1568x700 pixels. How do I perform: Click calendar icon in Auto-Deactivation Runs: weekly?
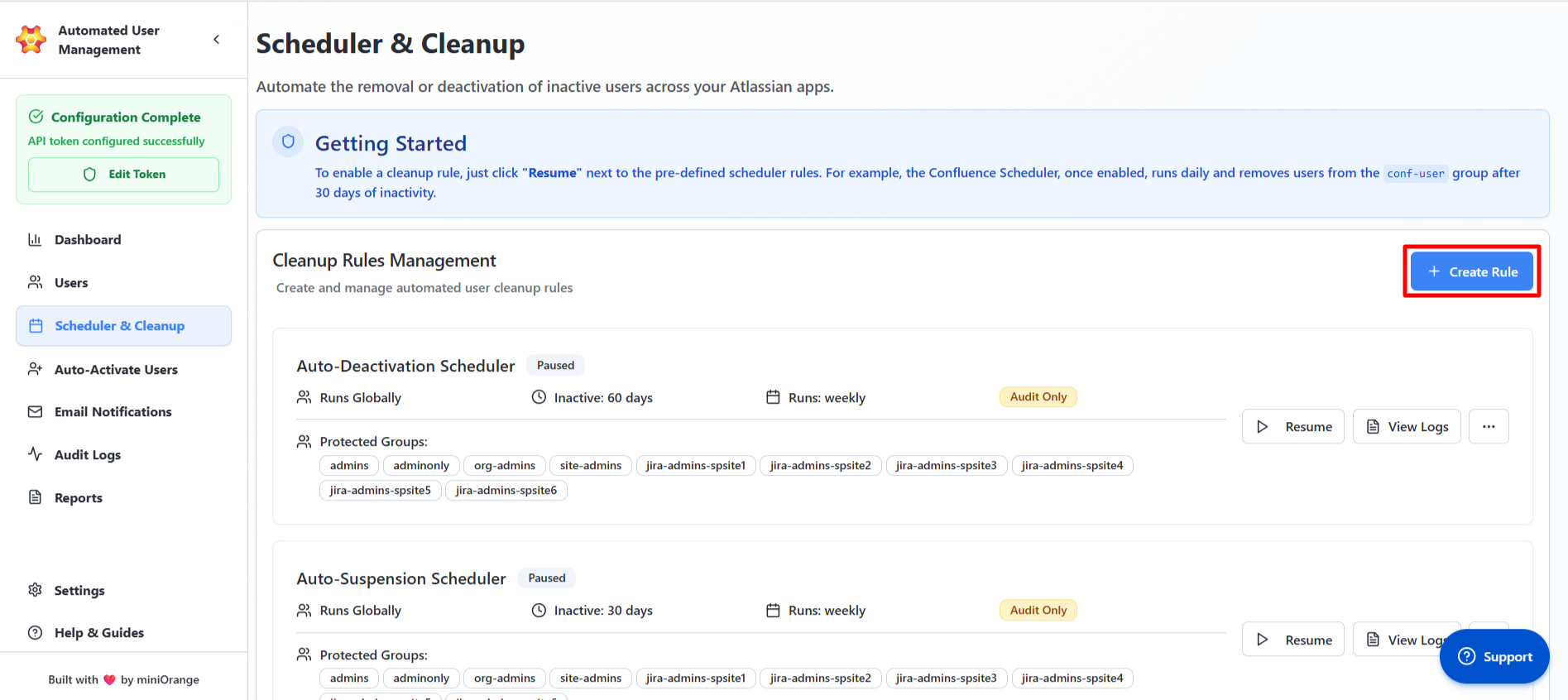[x=773, y=397]
